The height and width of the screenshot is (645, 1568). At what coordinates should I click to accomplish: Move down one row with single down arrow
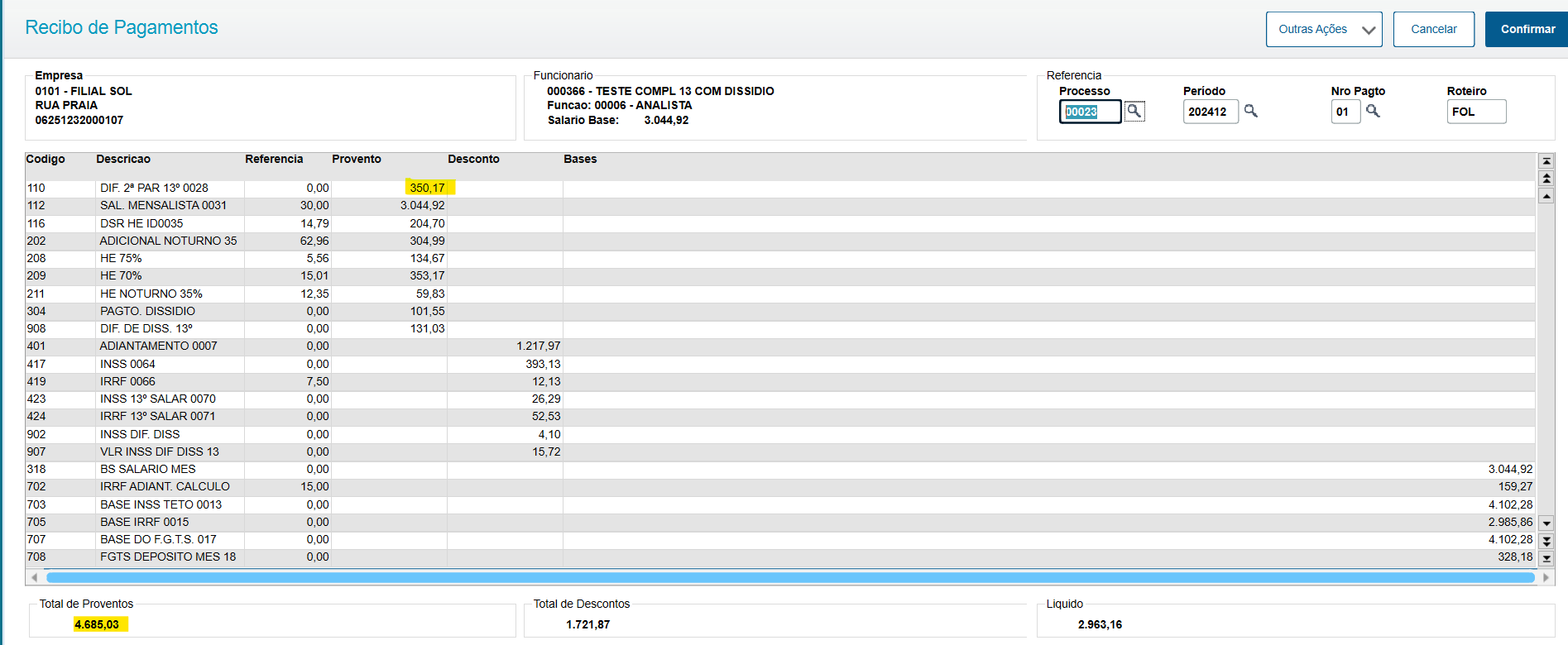coord(1546,523)
